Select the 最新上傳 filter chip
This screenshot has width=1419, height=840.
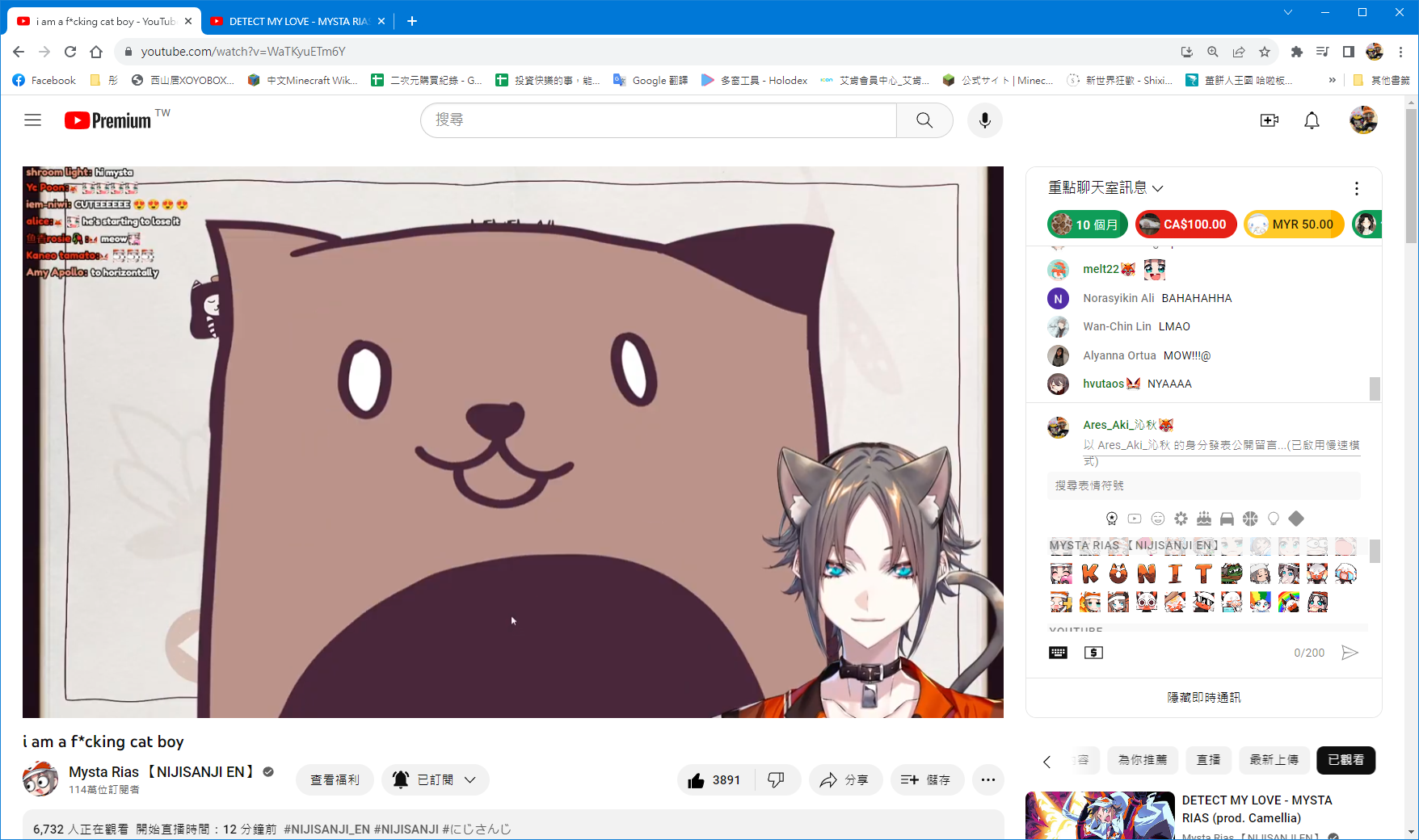(1274, 760)
